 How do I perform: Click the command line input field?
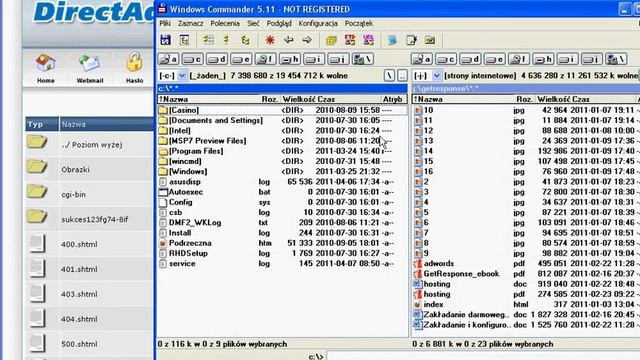(x=483, y=356)
